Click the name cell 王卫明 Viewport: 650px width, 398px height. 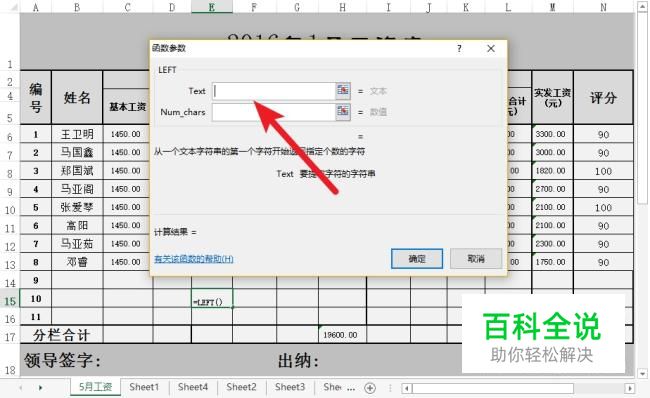(x=77, y=134)
